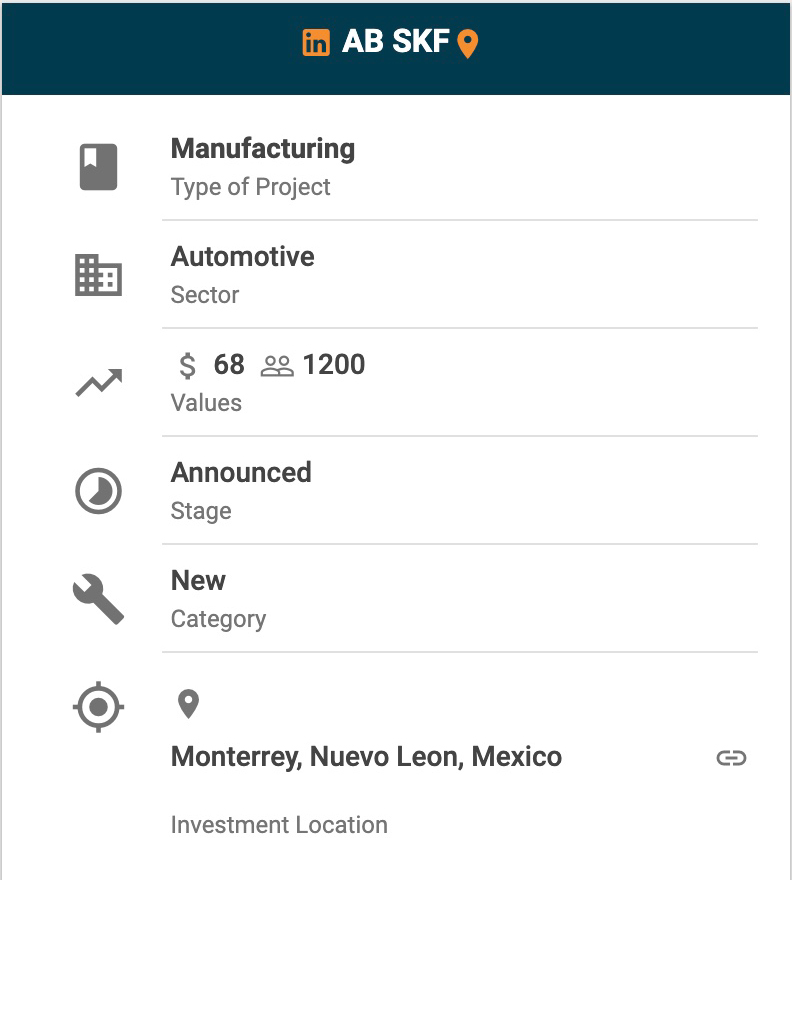792x1014 pixels.
Task: Click the wrench icon next to Category
Action: click(x=98, y=599)
